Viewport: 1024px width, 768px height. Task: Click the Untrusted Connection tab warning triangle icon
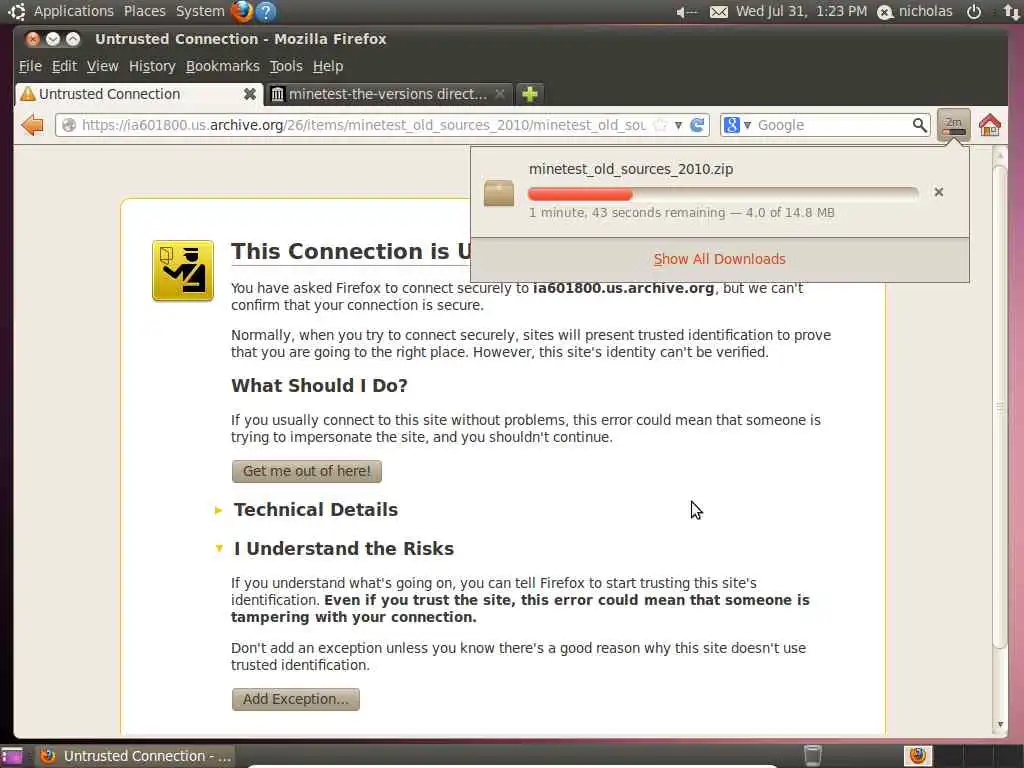coord(27,94)
